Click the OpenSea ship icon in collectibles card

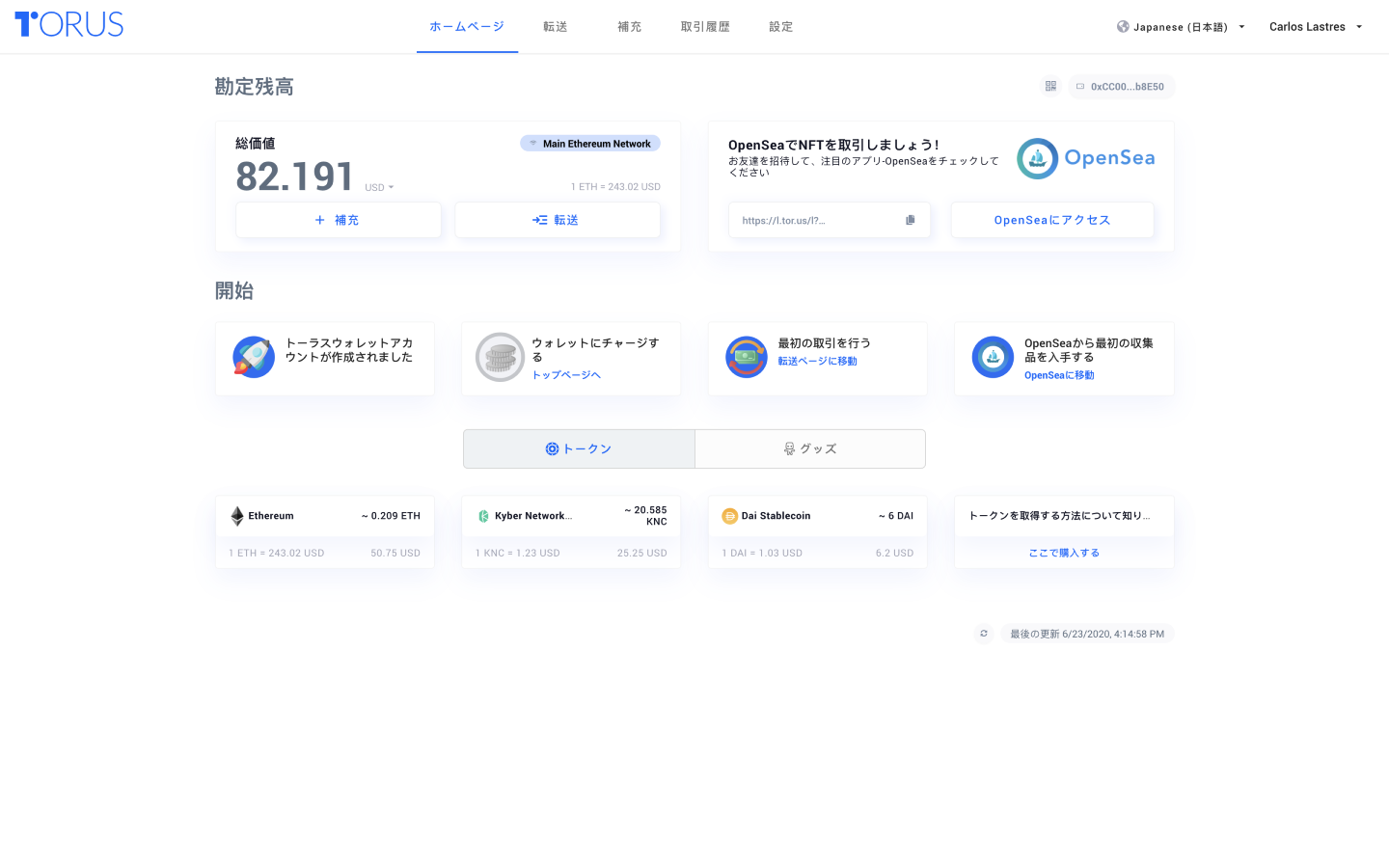click(x=993, y=357)
